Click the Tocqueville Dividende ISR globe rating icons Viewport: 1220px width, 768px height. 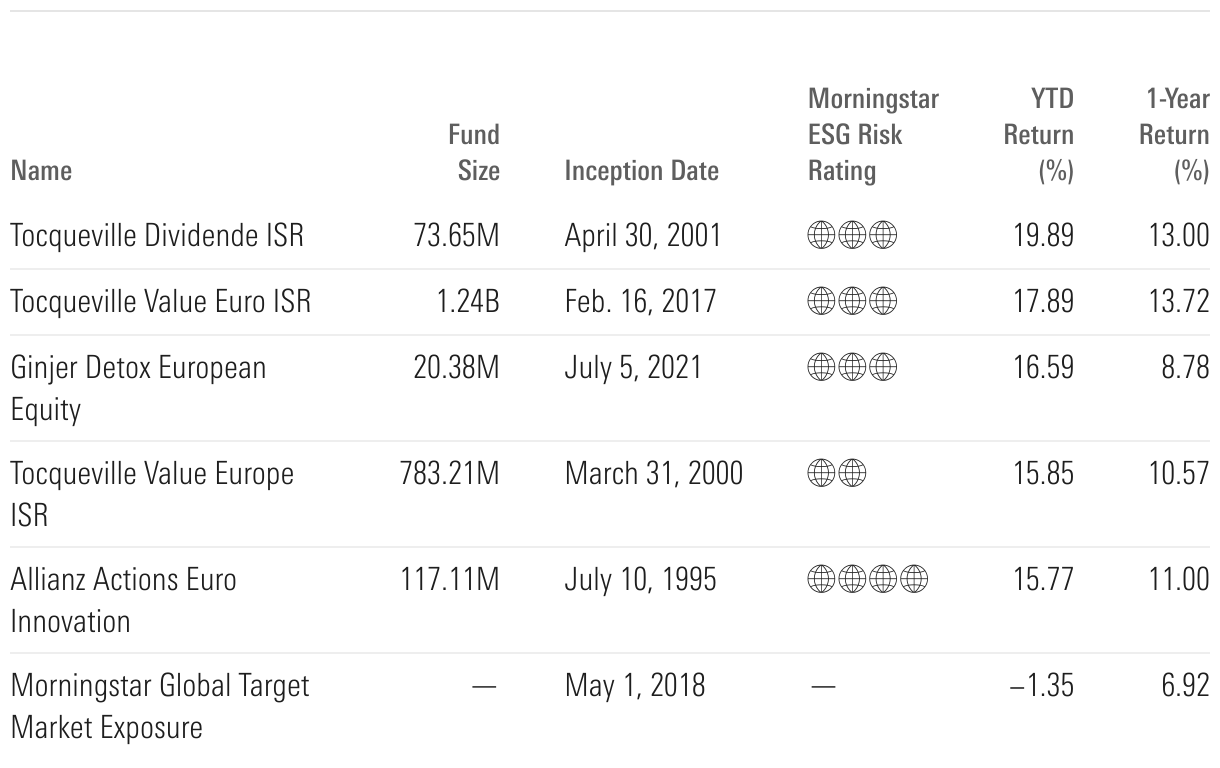click(x=851, y=236)
